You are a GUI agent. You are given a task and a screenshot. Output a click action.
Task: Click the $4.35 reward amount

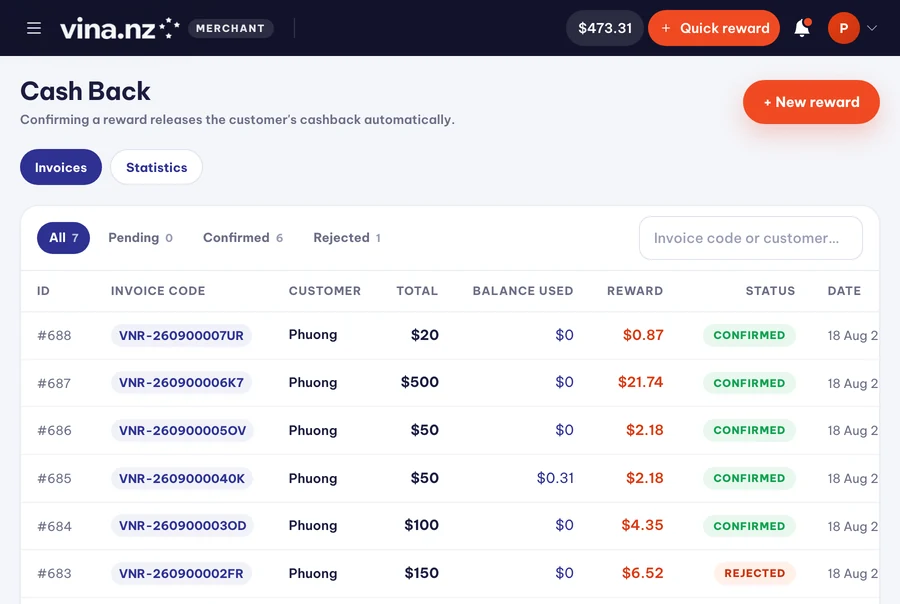point(642,525)
